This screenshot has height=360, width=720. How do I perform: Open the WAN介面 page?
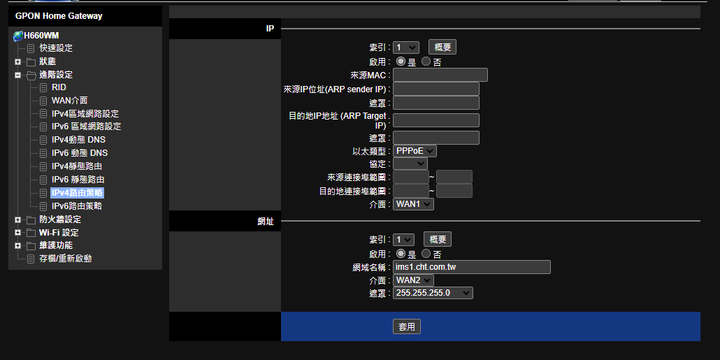(69, 101)
